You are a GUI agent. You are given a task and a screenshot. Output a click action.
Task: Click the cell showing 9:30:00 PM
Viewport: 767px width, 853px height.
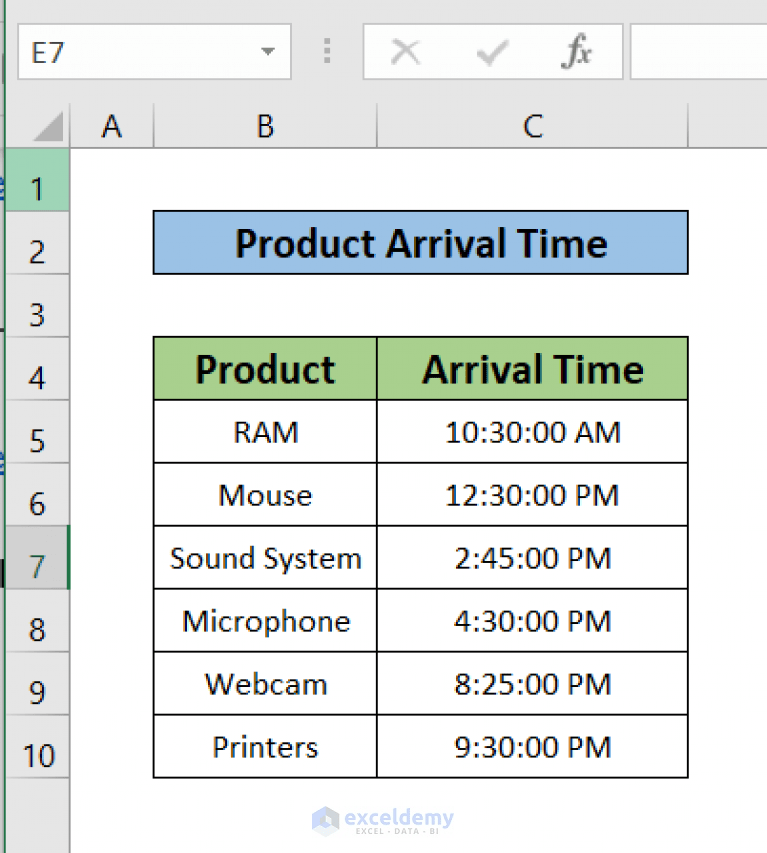point(532,747)
